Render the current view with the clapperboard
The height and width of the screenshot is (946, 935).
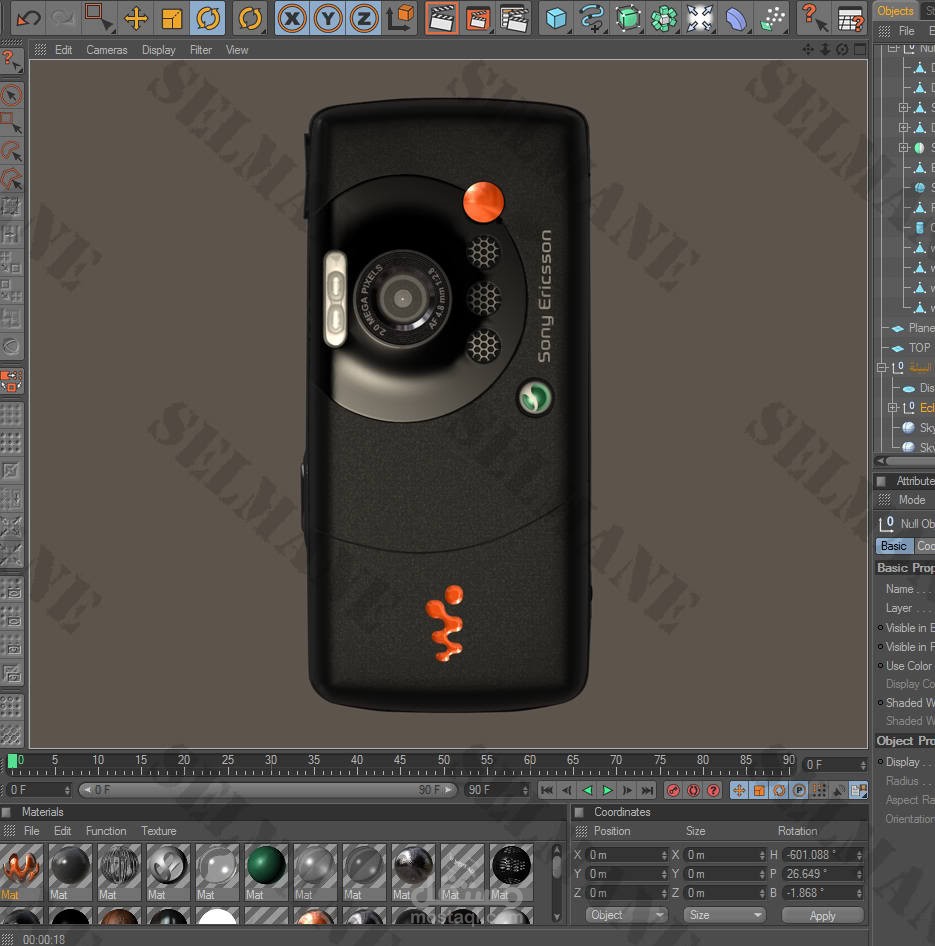point(441,18)
